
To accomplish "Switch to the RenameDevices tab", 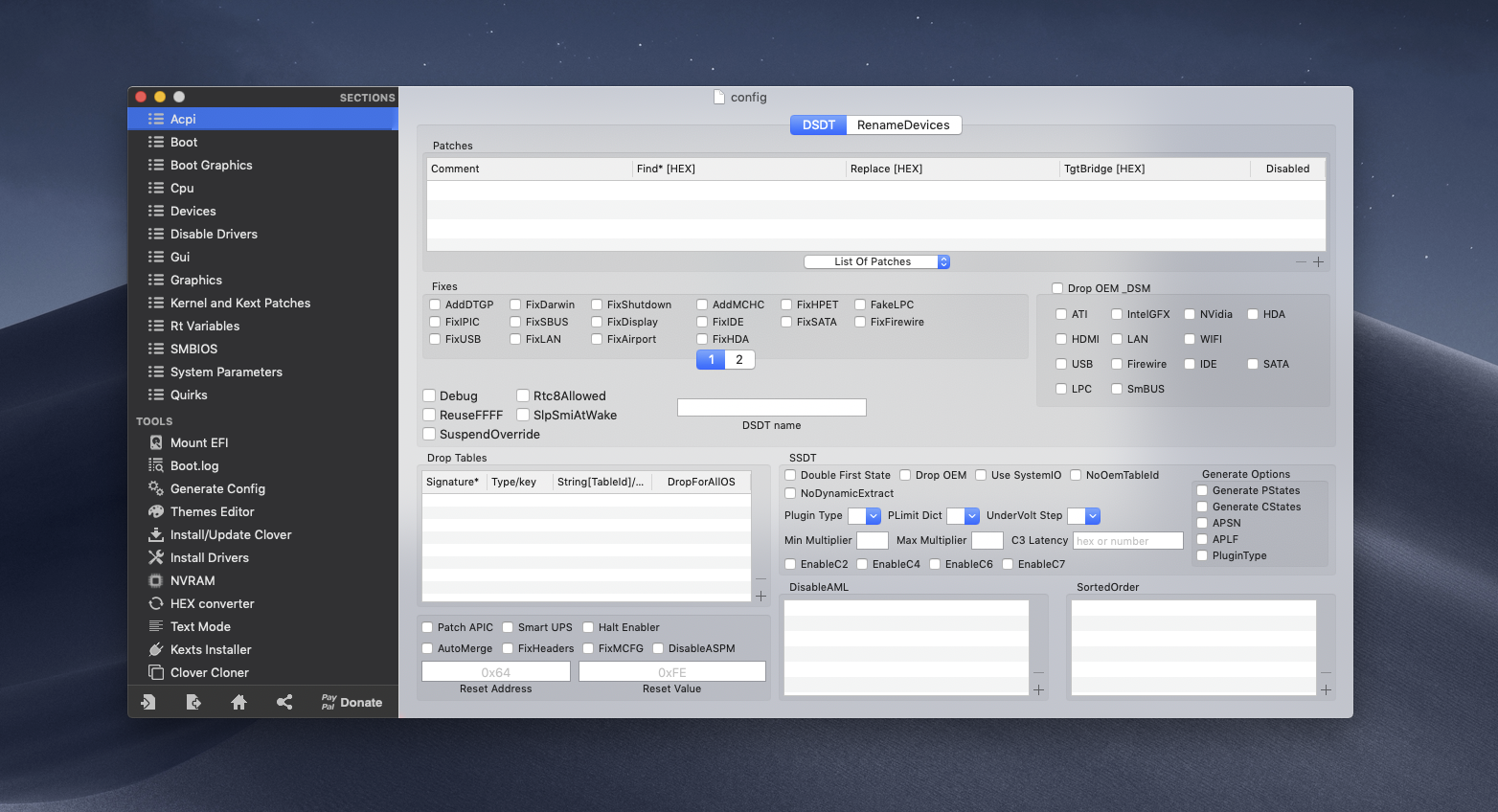I will [903, 124].
